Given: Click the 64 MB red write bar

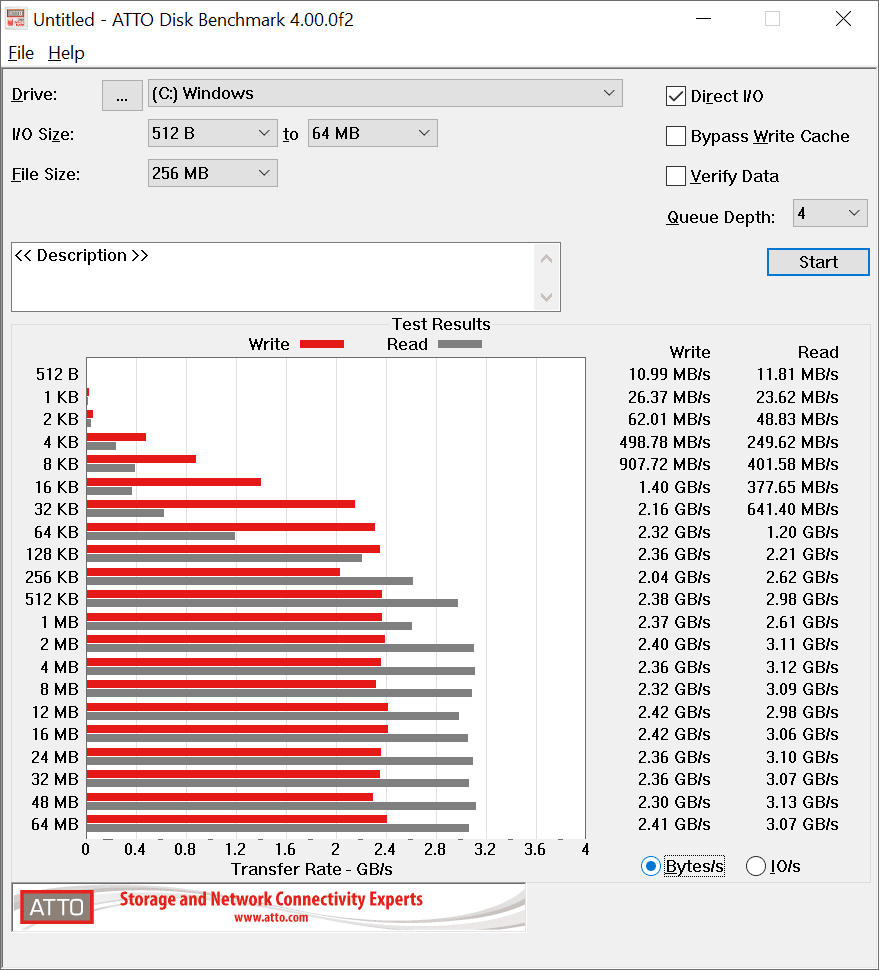Looking at the screenshot, I should 237,819.
